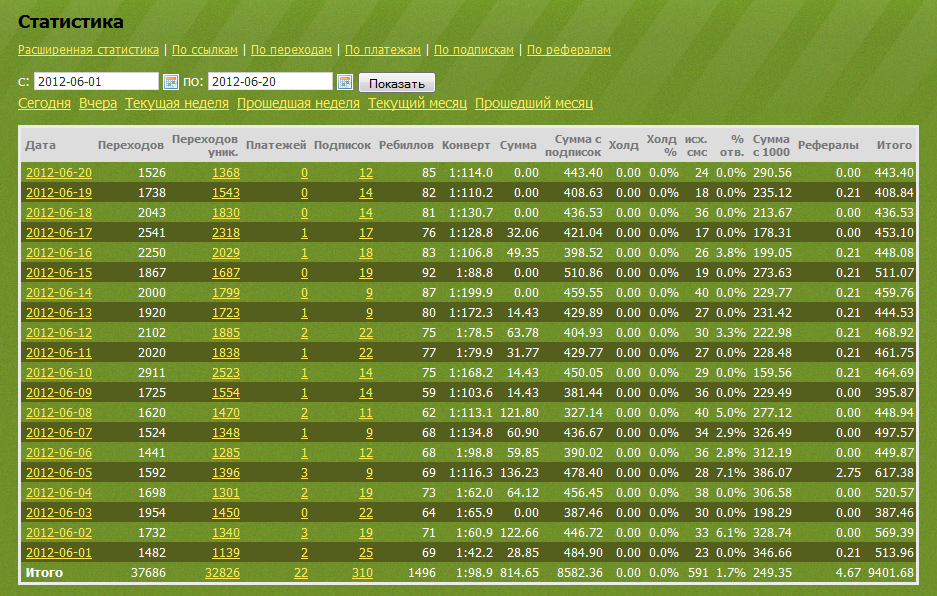Open date 2012-06-10 row link

pos(59,373)
